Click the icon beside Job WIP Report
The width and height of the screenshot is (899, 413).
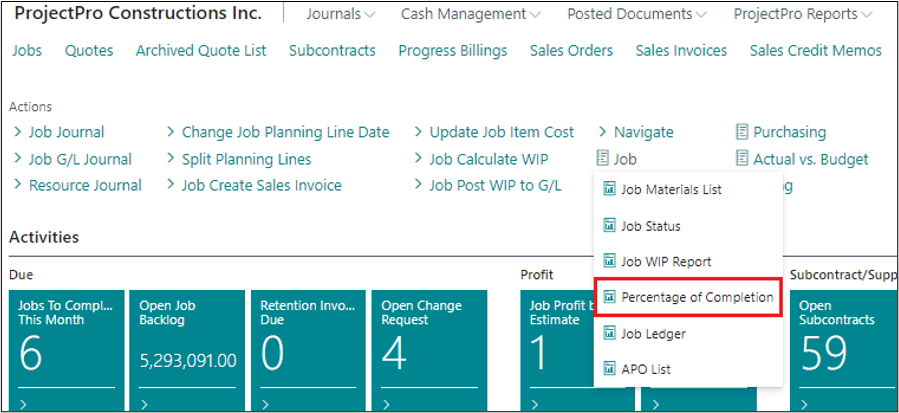click(608, 262)
